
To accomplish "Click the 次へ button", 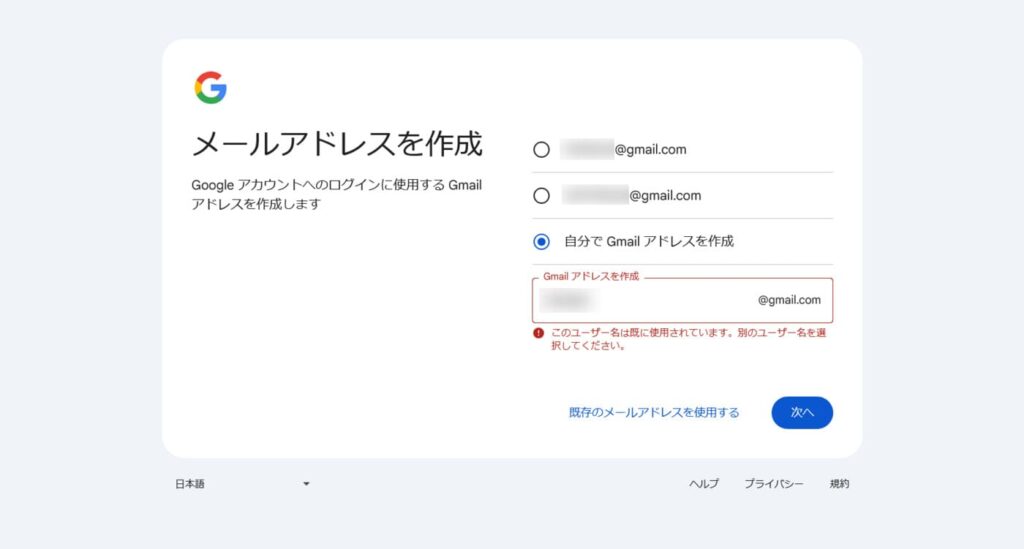I will click(802, 413).
